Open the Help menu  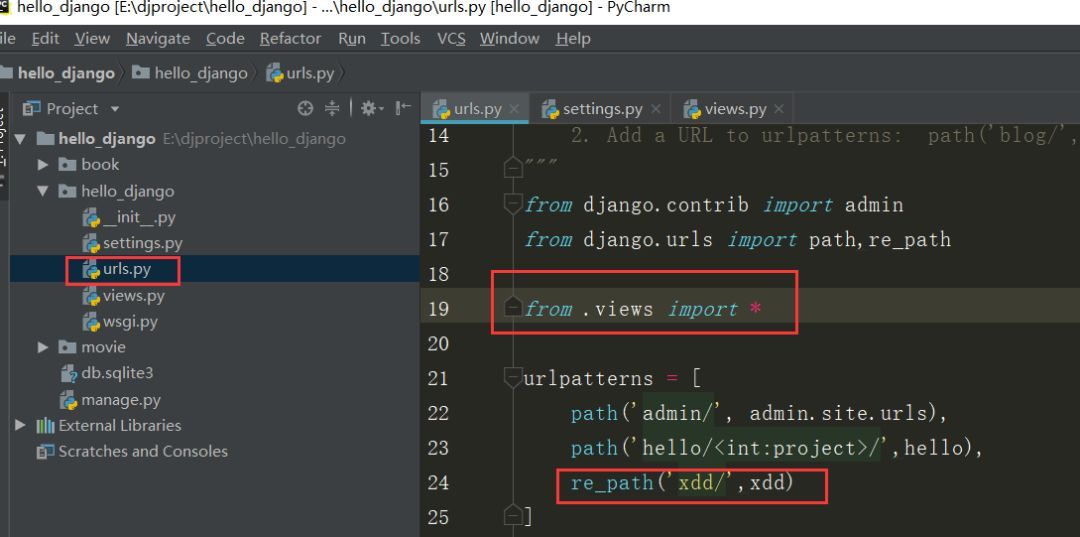click(x=573, y=39)
